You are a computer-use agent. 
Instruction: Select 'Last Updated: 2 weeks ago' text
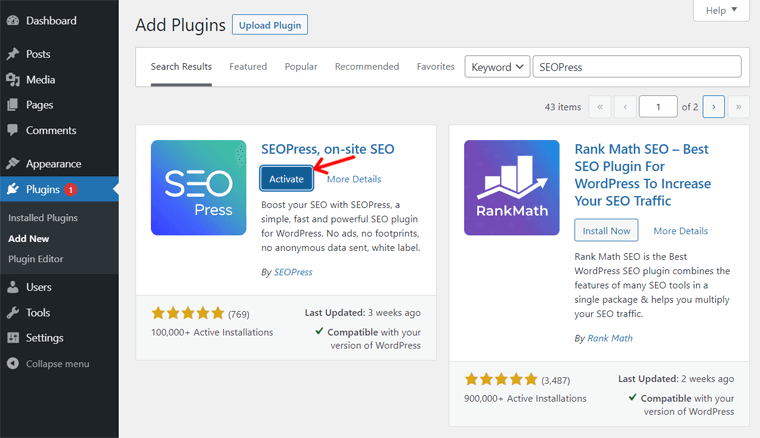[676, 379]
